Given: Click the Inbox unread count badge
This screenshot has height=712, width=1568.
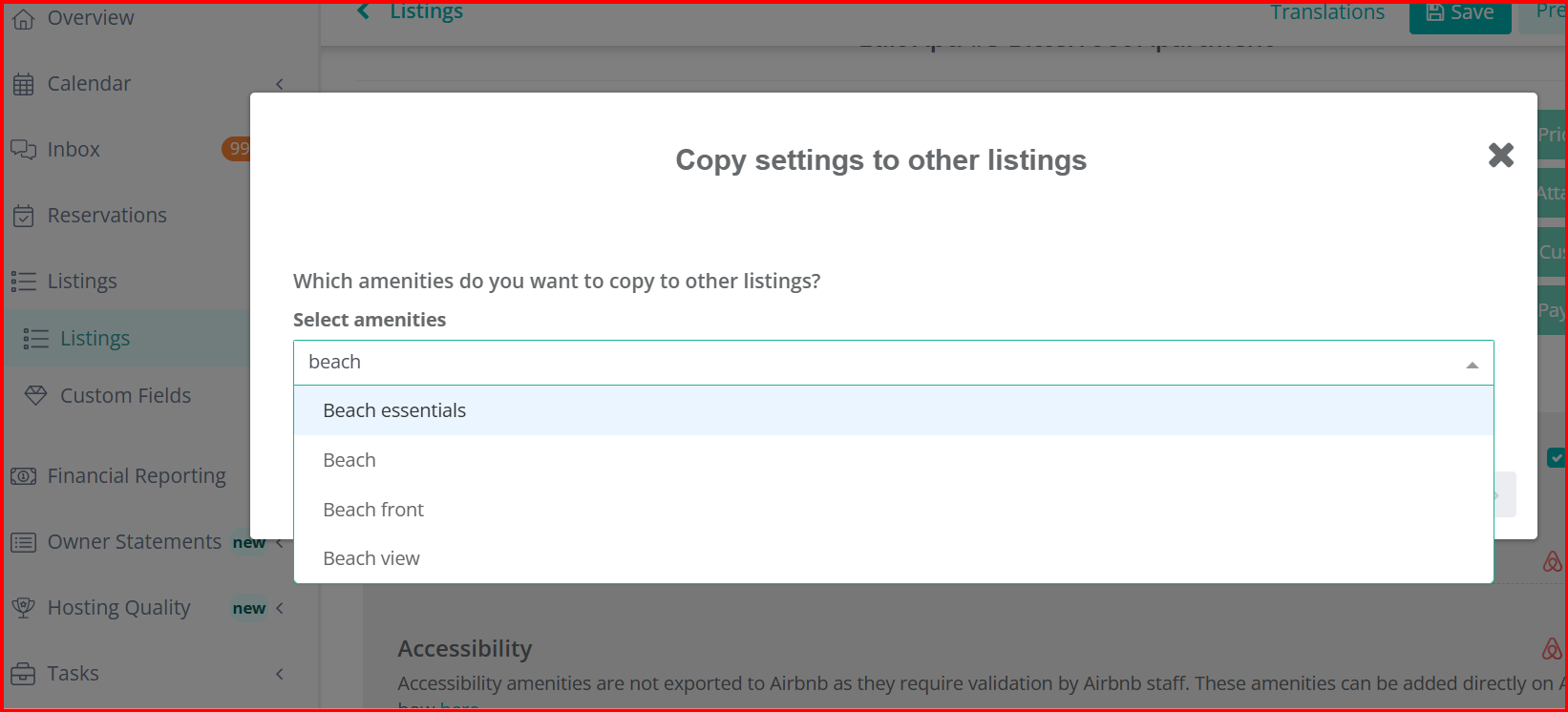Looking at the screenshot, I should pos(237,149).
